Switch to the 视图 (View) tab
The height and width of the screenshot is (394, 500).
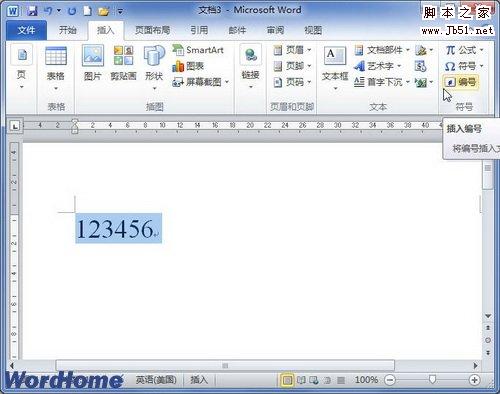click(x=313, y=30)
